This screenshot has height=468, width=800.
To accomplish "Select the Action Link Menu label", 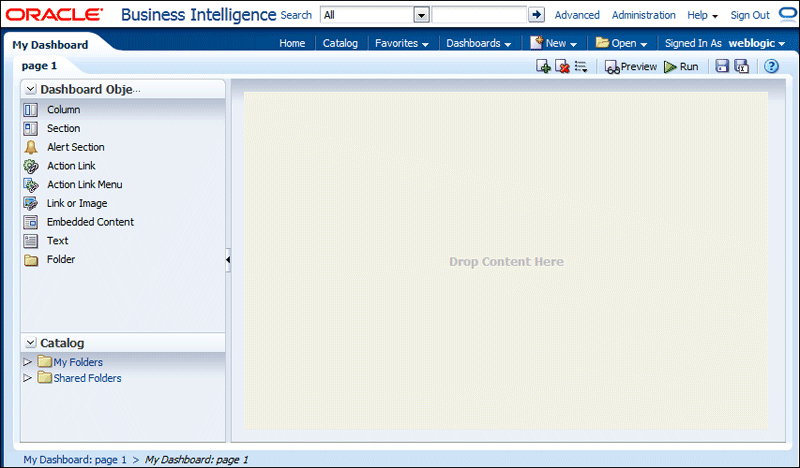I will pyautogui.click(x=85, y=185).
